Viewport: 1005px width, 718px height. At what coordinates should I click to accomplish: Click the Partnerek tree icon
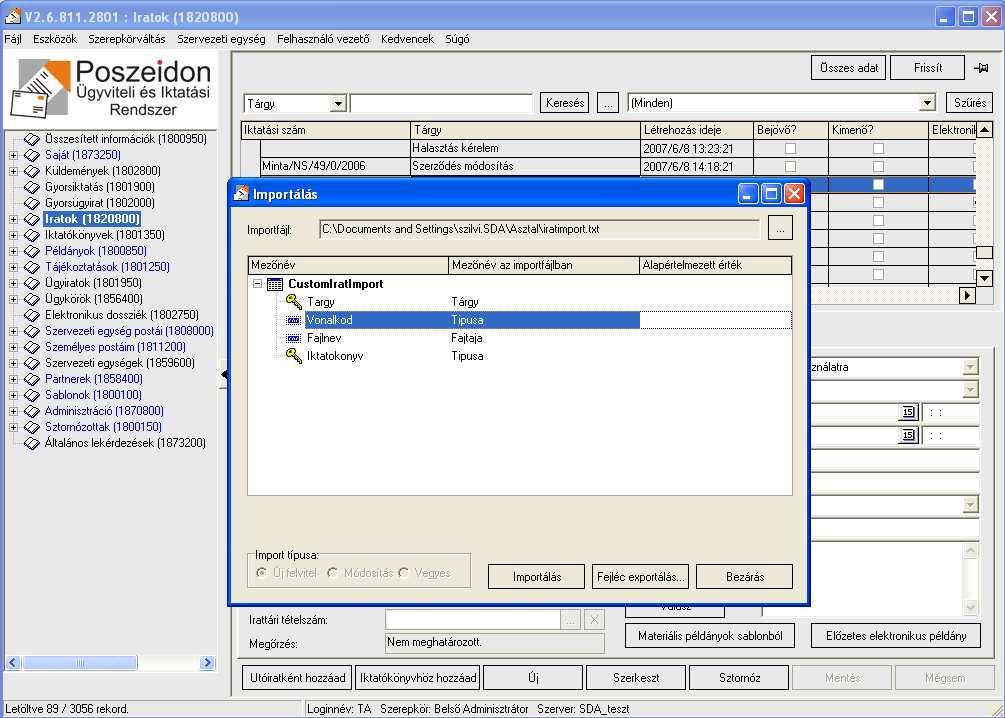tap(32, 379)
